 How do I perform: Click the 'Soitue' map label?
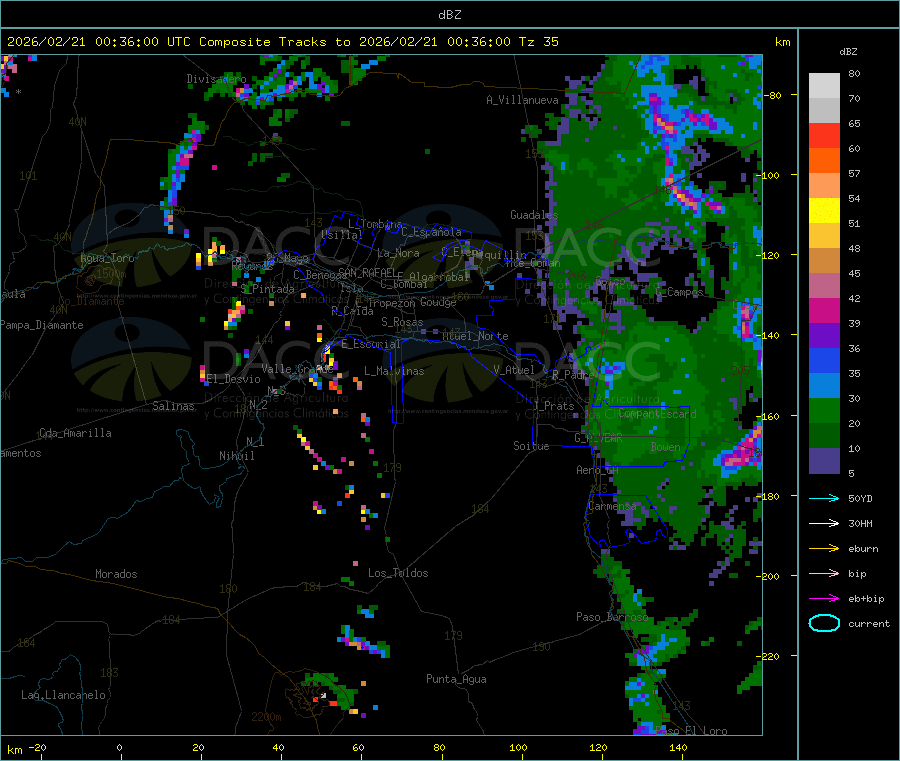531,446
